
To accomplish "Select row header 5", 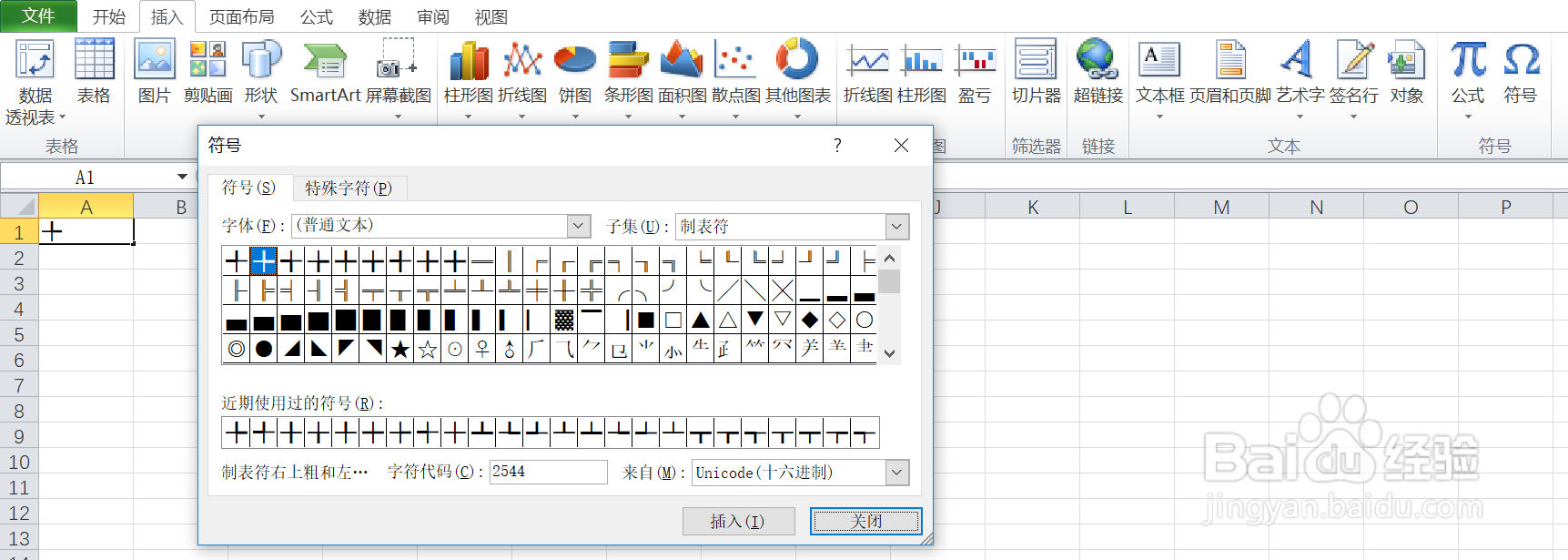I will pyautogui.click(x=19, y=334).
